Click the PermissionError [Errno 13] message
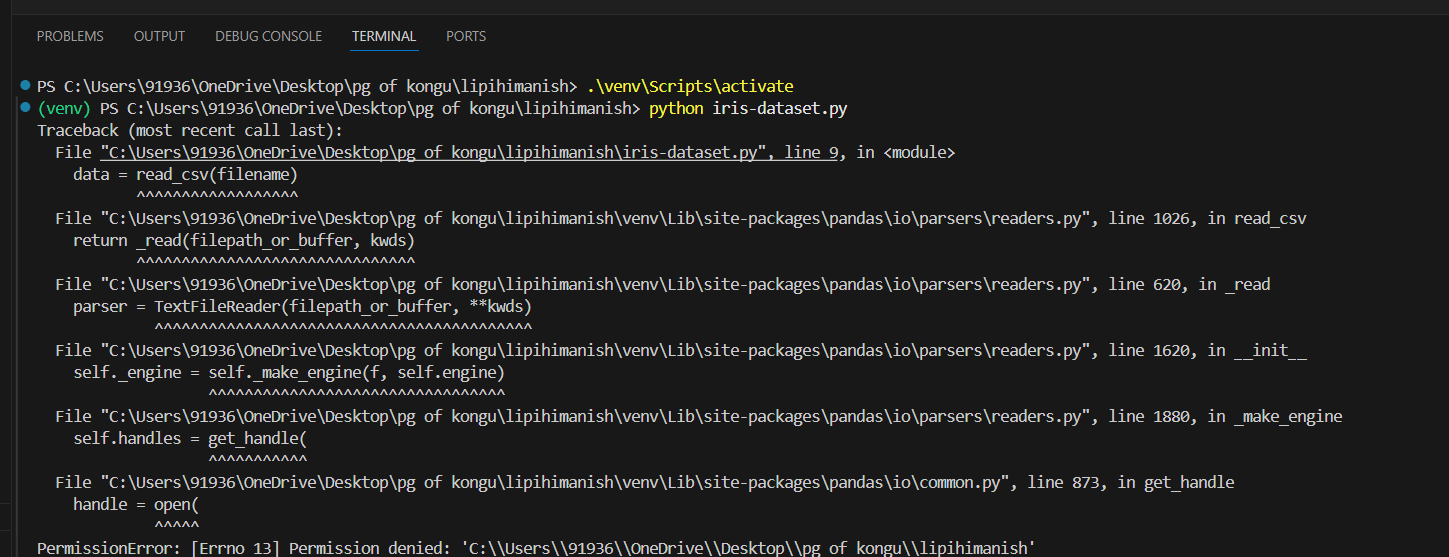The height and width of the screenshot is (557, 1449). (536, 548)
